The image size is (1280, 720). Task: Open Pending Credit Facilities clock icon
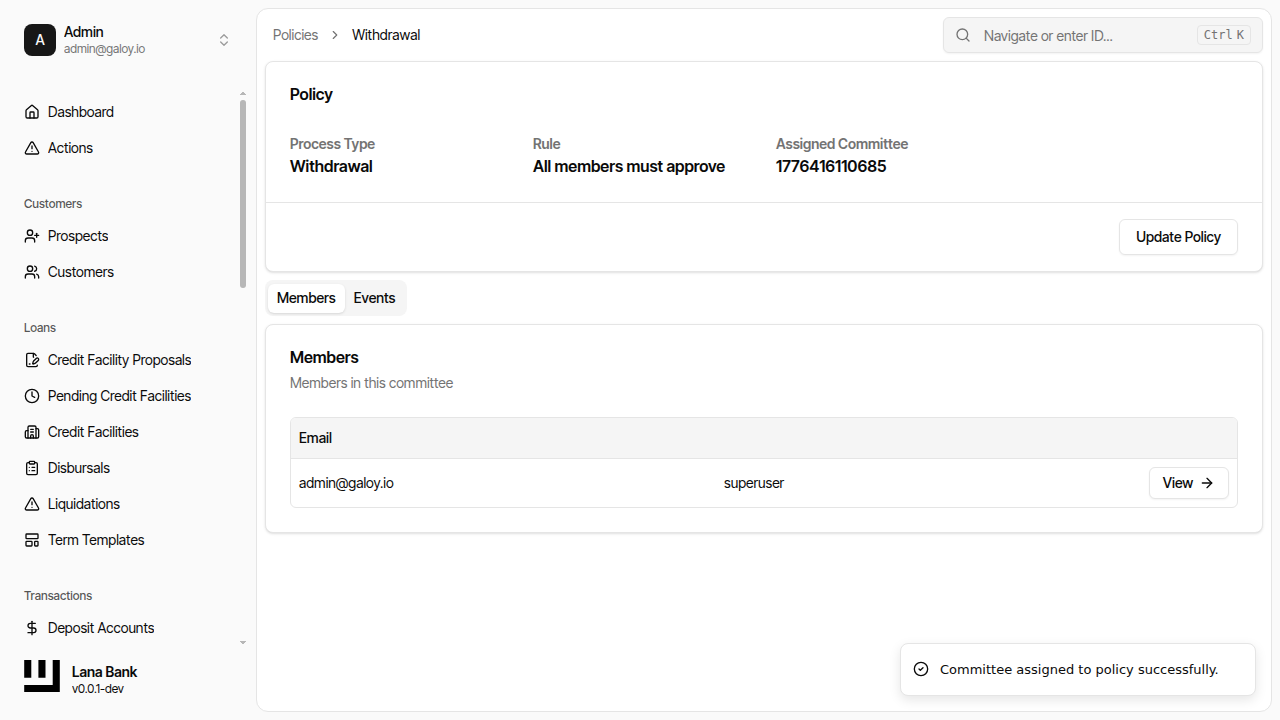[31, 395]
